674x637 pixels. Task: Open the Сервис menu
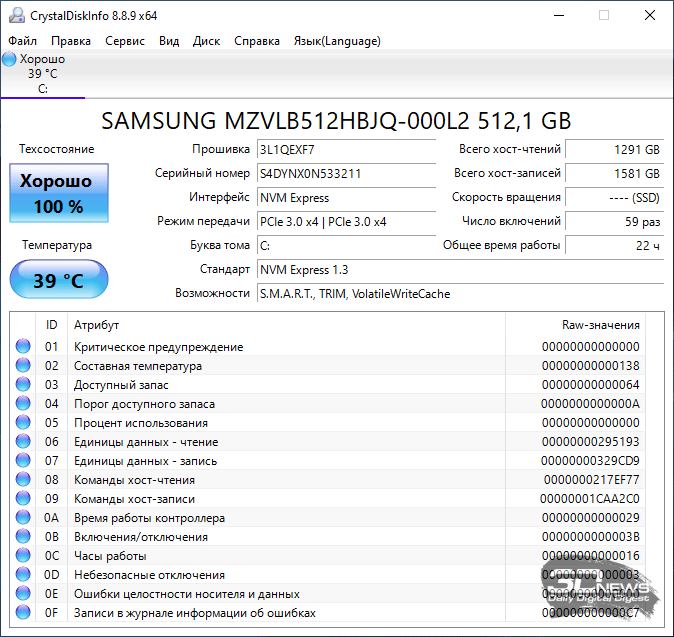[x=125, y=41]
